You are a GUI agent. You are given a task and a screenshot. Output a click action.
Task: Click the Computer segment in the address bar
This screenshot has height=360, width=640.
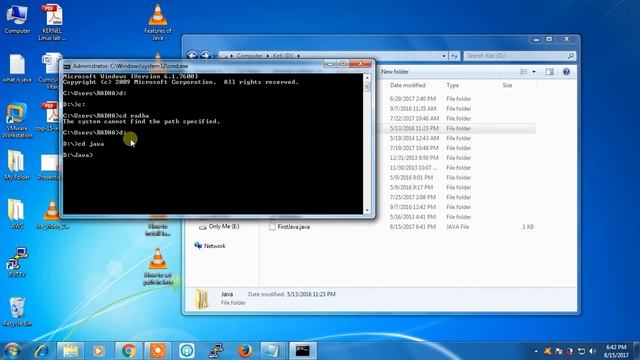click(249, 56)
